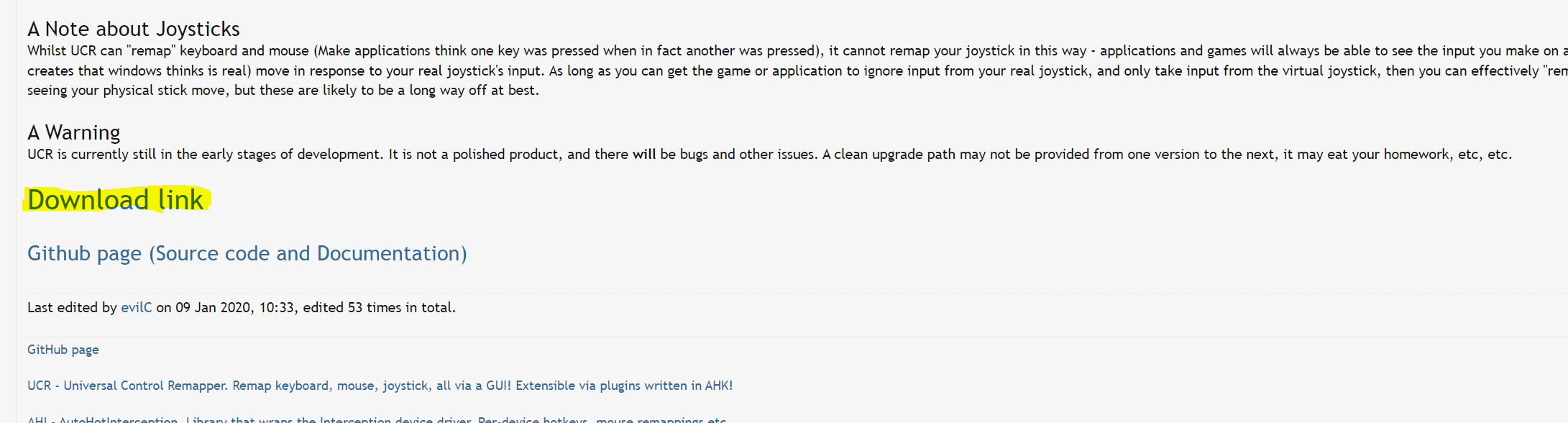Click the phrase "real joystick's input"
The width and height of the screenshot is (1568, 423).
coord(481,70)
